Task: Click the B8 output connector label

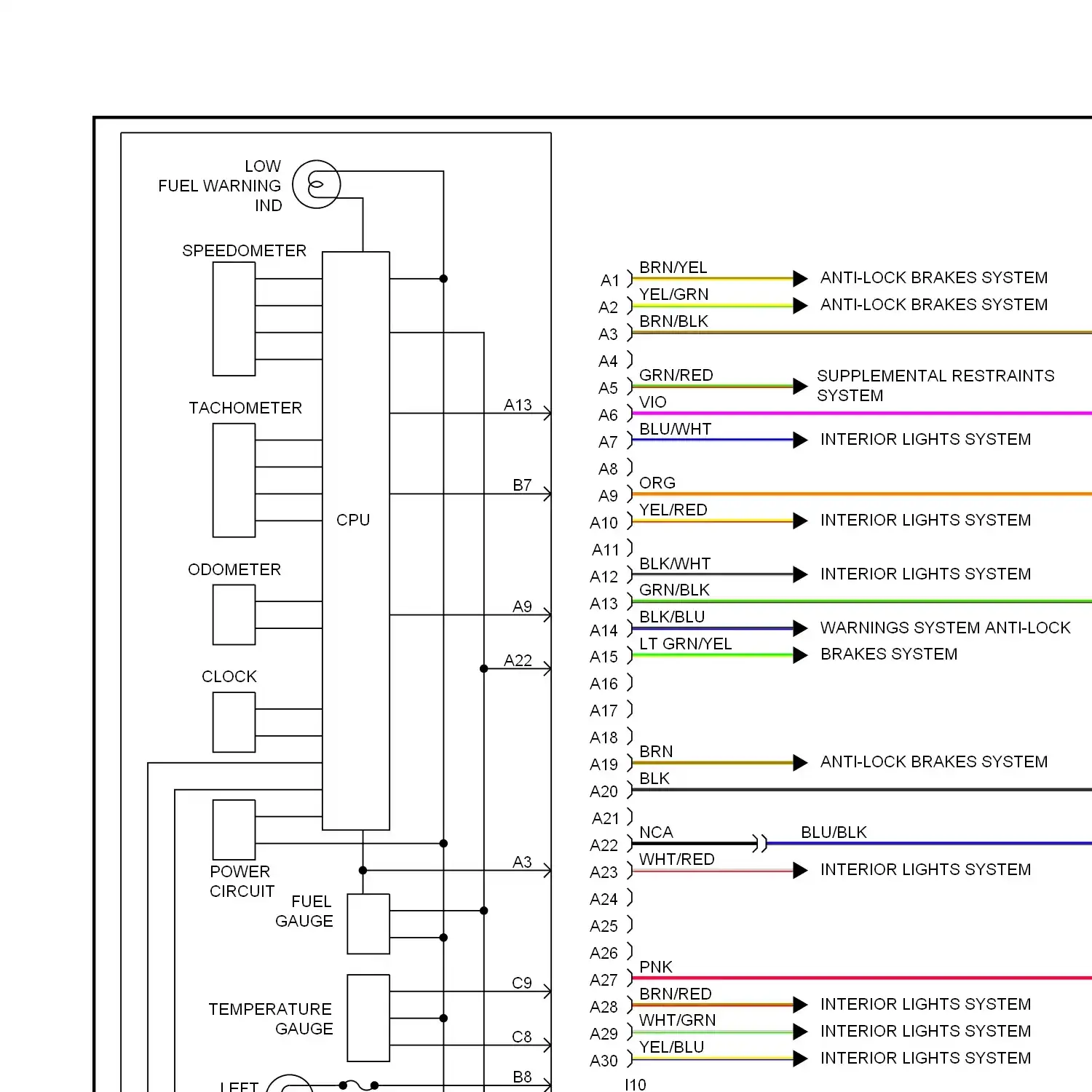Action: (522, 1077)
